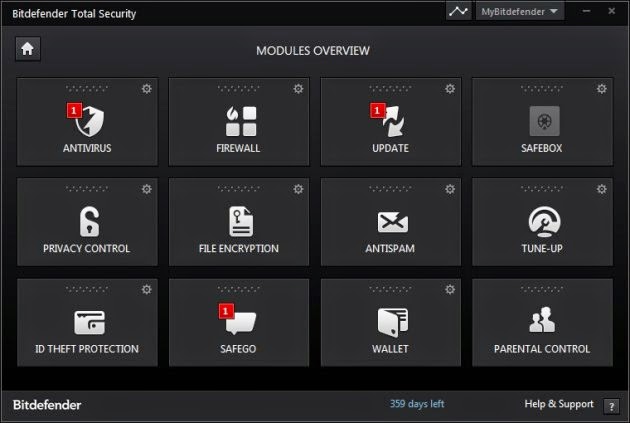This screenshot has height=423, width=630.
Task: Open ID Theft Protection settings gear
Action: click(147, 290)
